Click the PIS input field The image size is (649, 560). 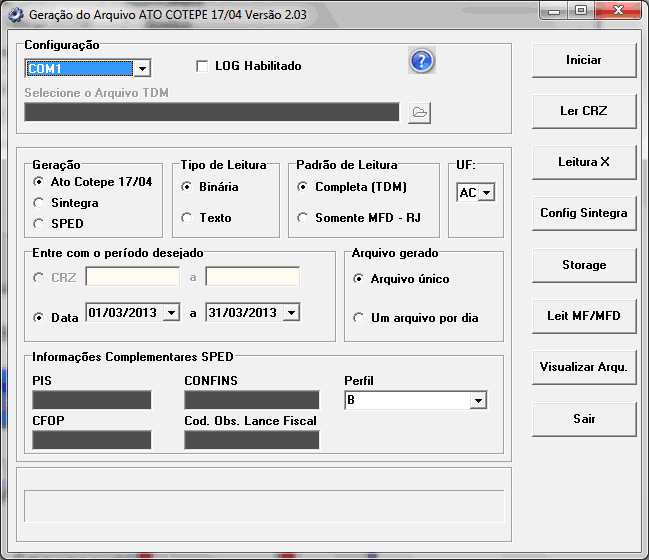[91, 400]
